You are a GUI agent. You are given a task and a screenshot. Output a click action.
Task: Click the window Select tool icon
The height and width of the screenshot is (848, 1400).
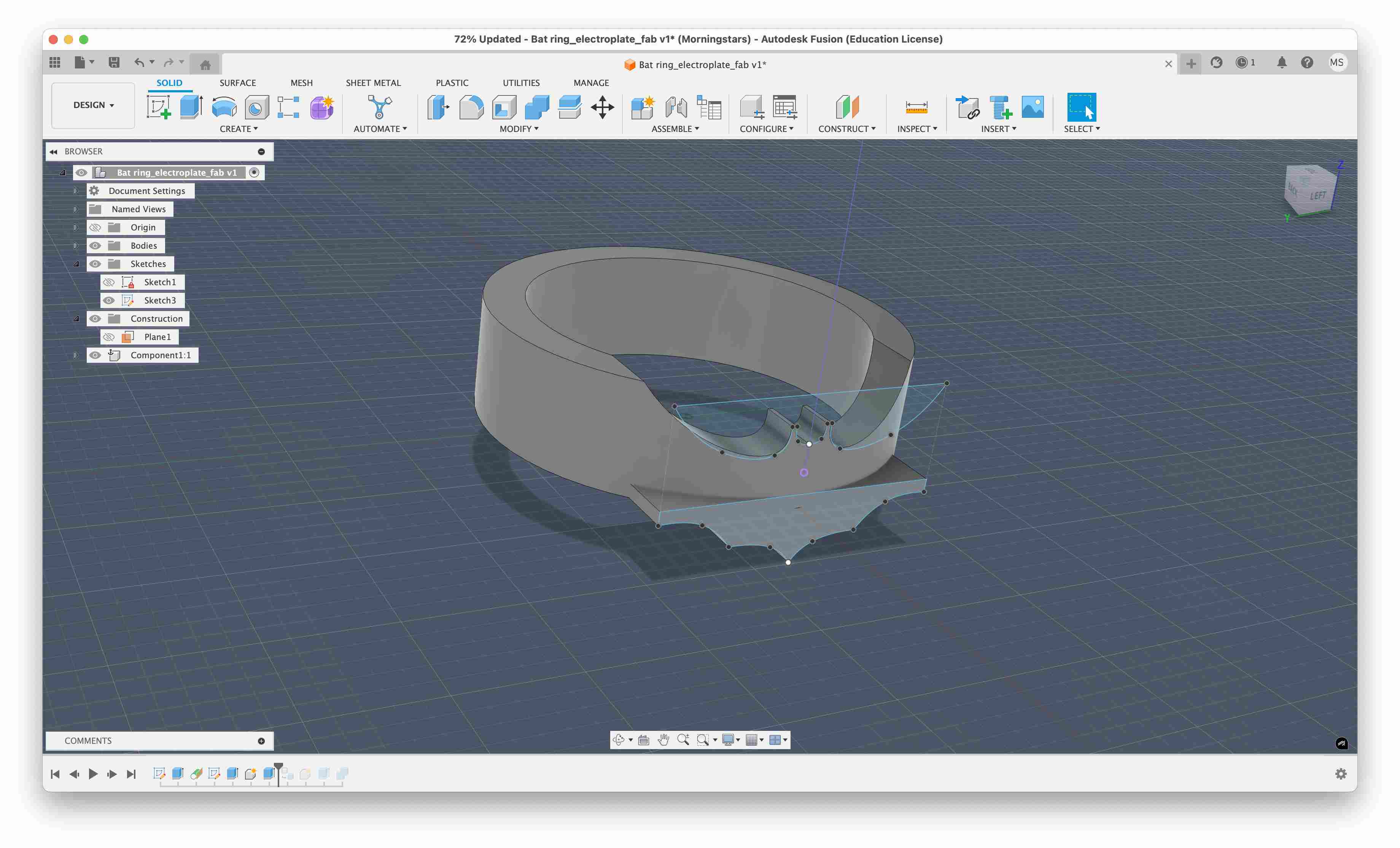(x=1081, y=107)
